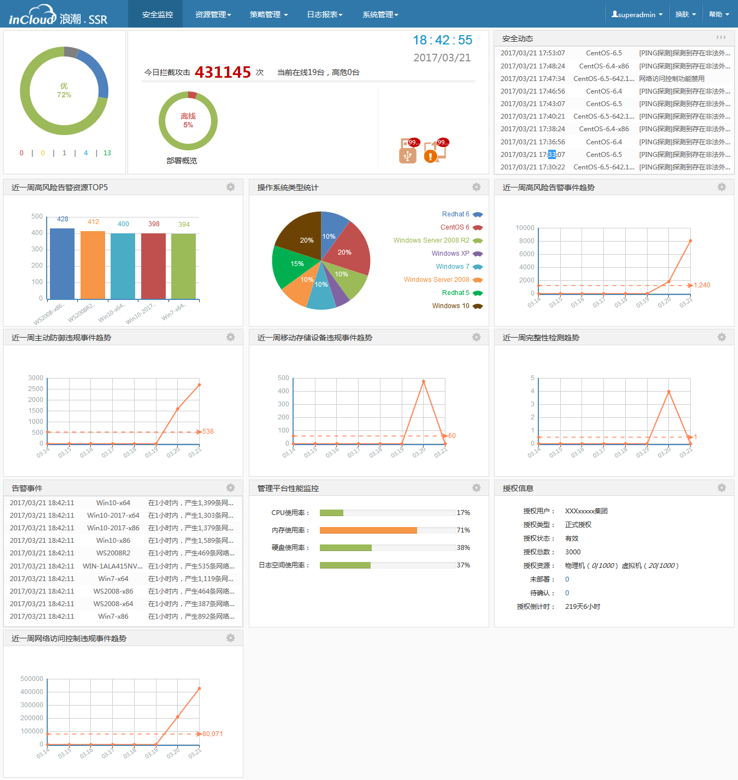Expand the superadmin user dropdown

point(637,15)
